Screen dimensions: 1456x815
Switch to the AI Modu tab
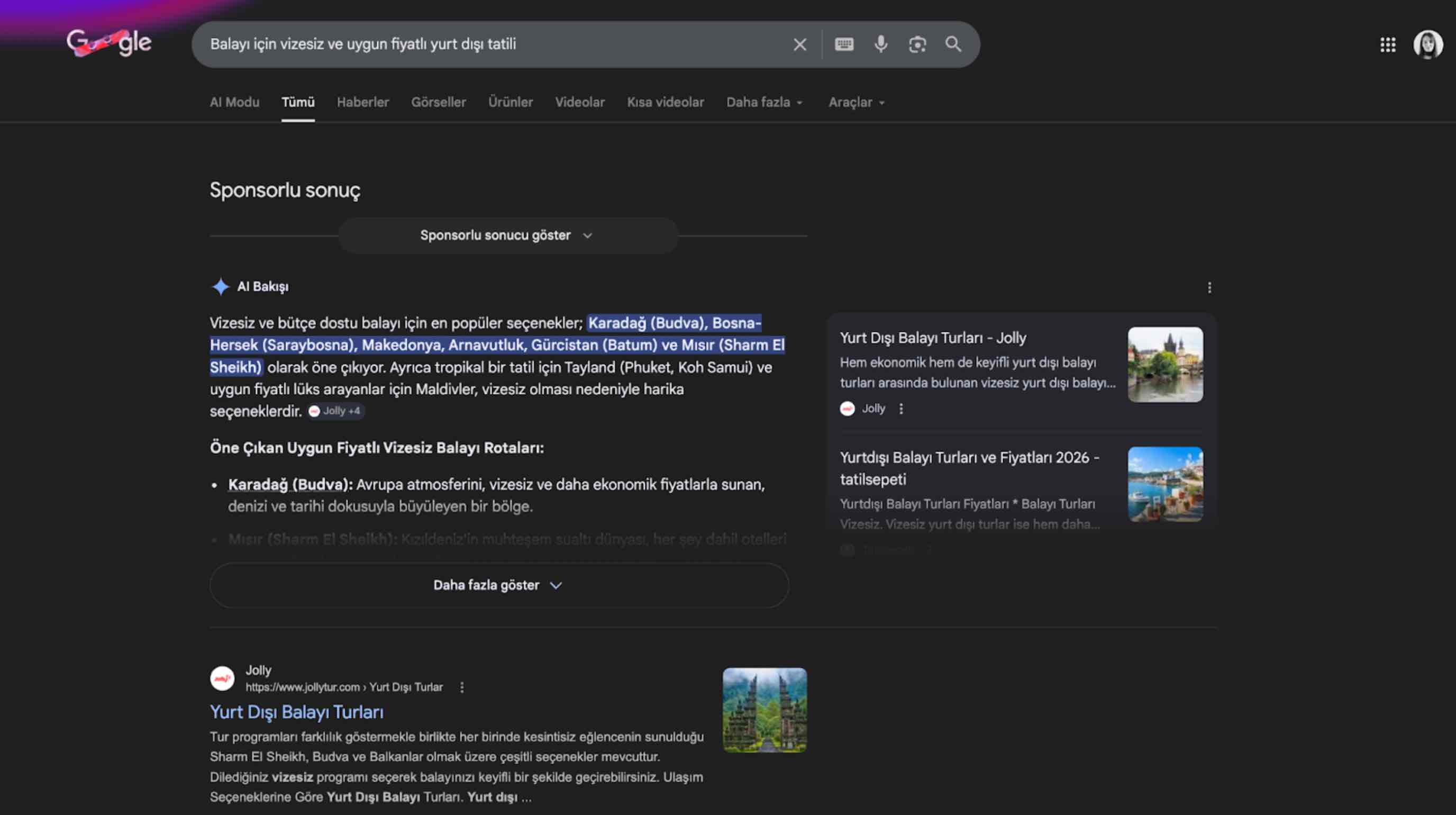coord(234,102)
